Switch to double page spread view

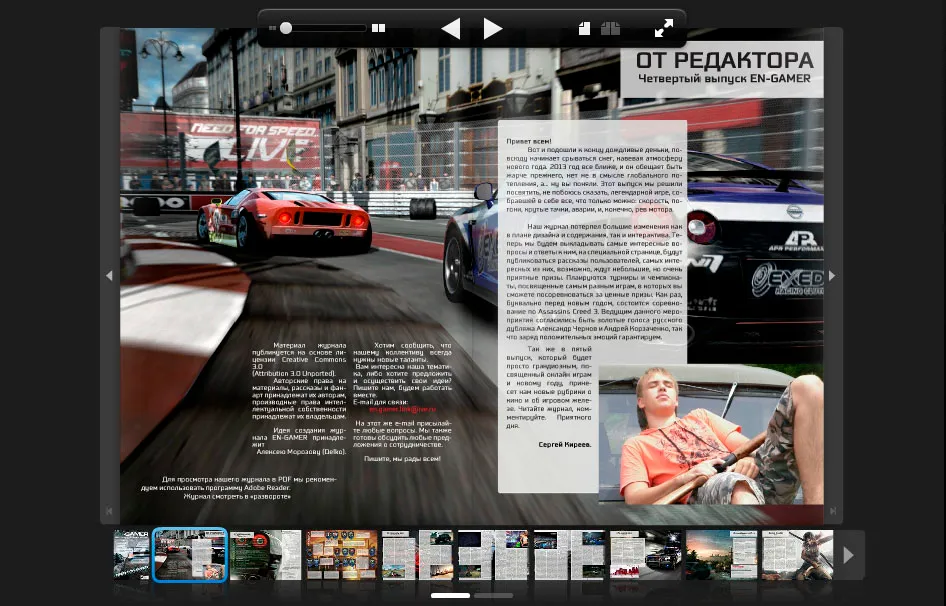point(610,29)
